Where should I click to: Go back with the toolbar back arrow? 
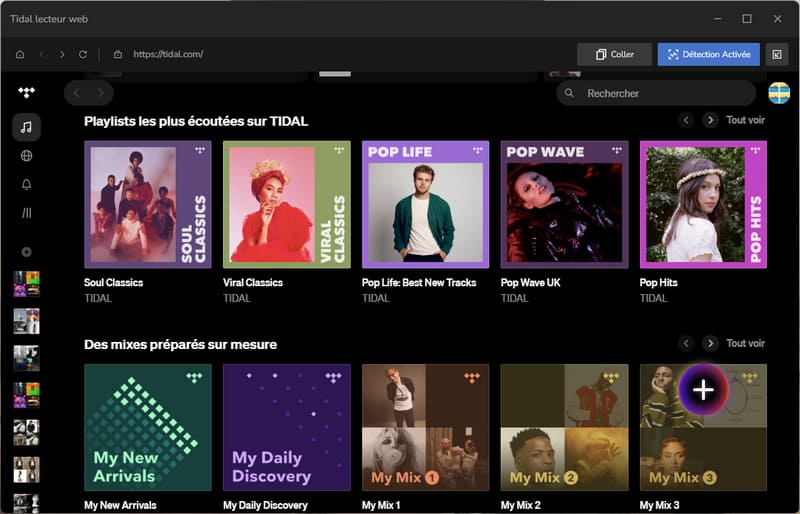point(42,54)
